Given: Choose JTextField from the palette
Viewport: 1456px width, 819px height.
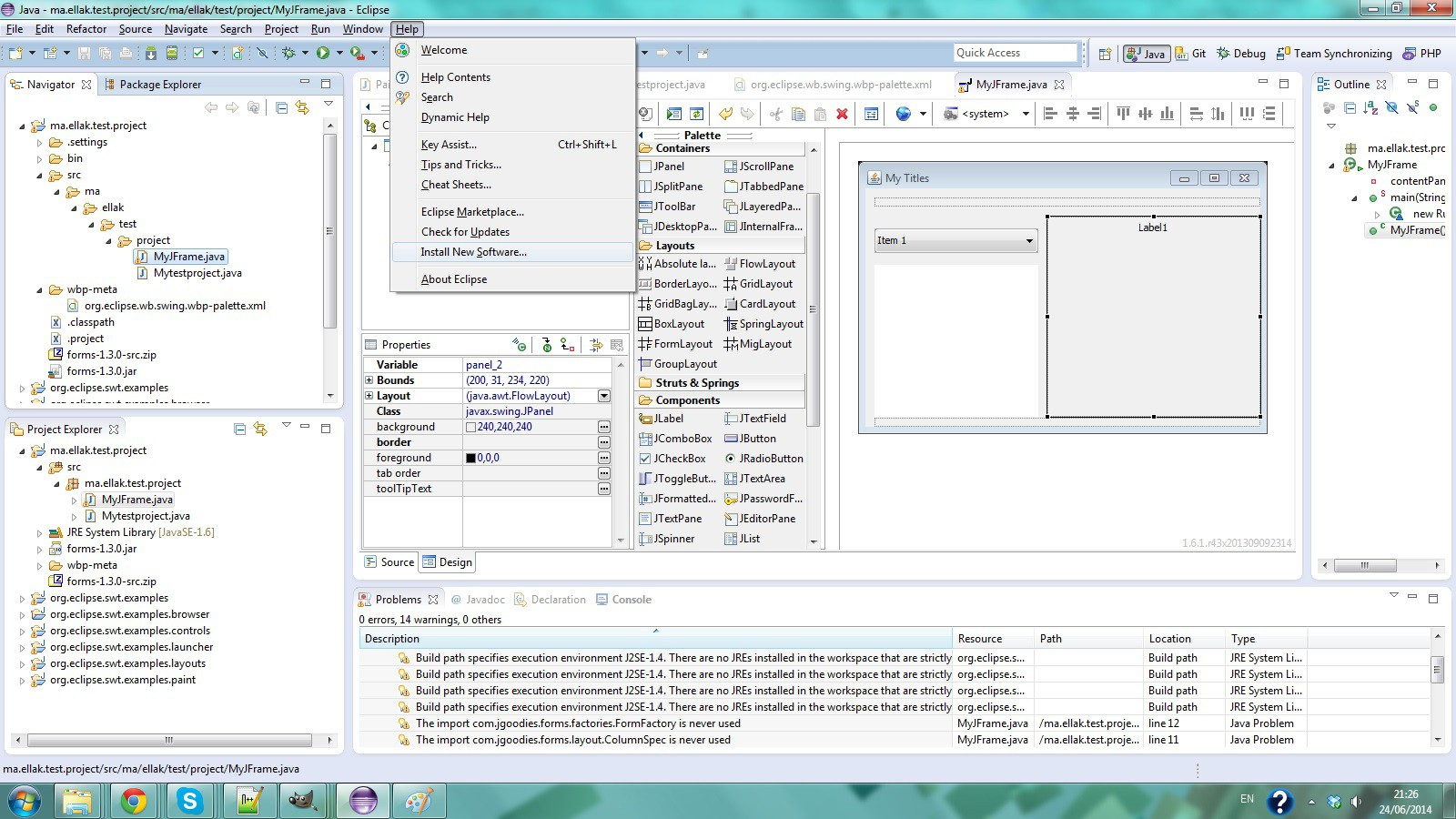Looking at the screenshot, I should [x=755, y=419].
